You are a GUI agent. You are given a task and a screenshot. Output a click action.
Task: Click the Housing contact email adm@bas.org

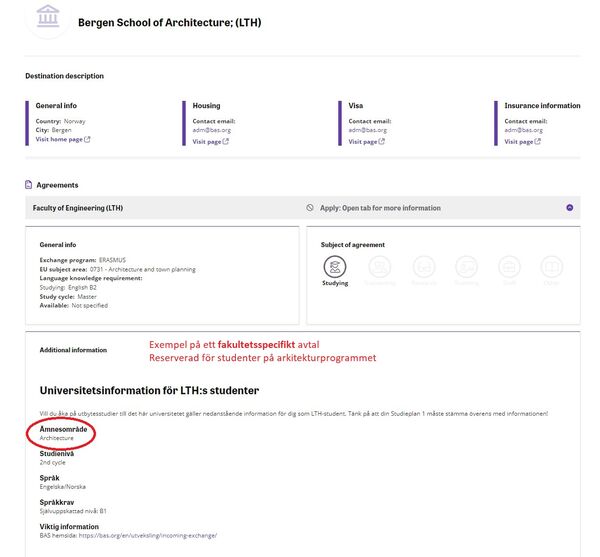(x=211, y=130)
